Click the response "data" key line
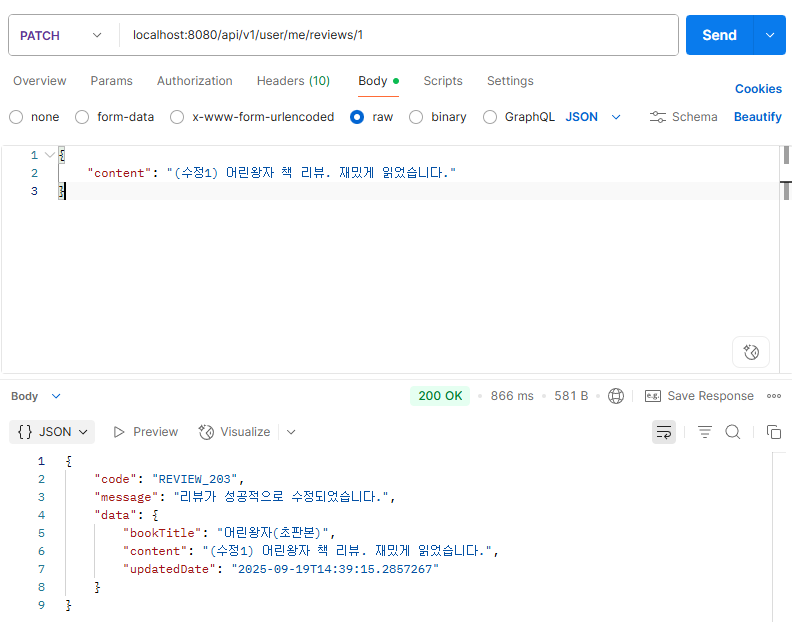Viewport: 792px width, 622px height. (126, 515)
